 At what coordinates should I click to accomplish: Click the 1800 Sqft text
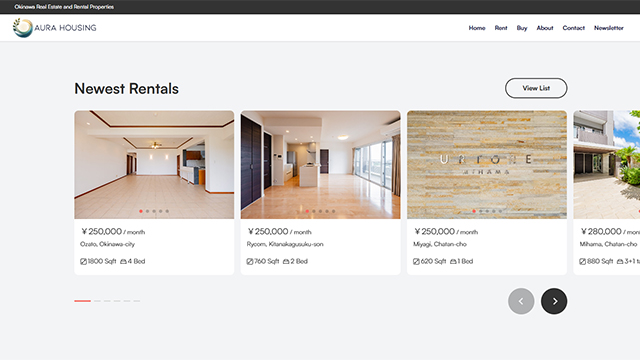(x=102, y=261)
